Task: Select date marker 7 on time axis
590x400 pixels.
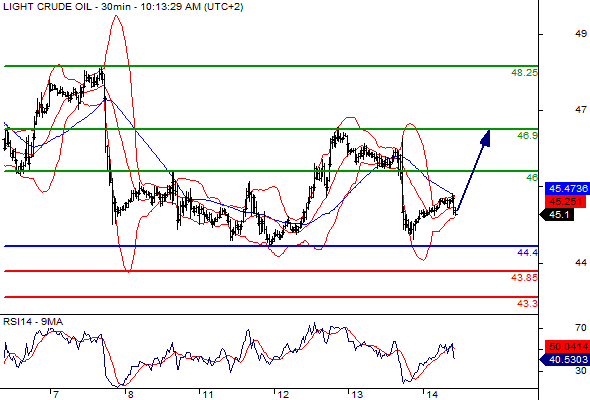Action: [55, 395]
